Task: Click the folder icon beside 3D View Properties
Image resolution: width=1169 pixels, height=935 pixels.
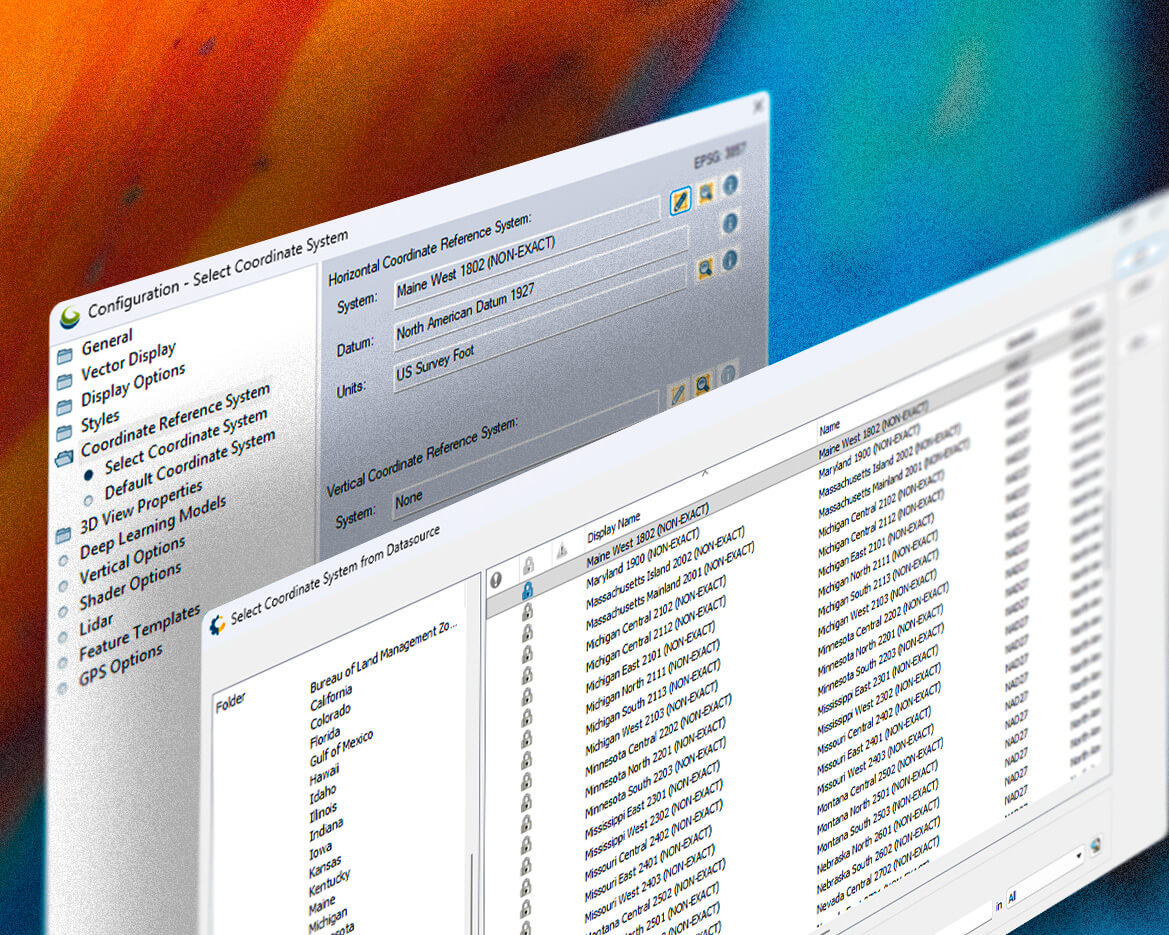Action: tap(64, 535)
